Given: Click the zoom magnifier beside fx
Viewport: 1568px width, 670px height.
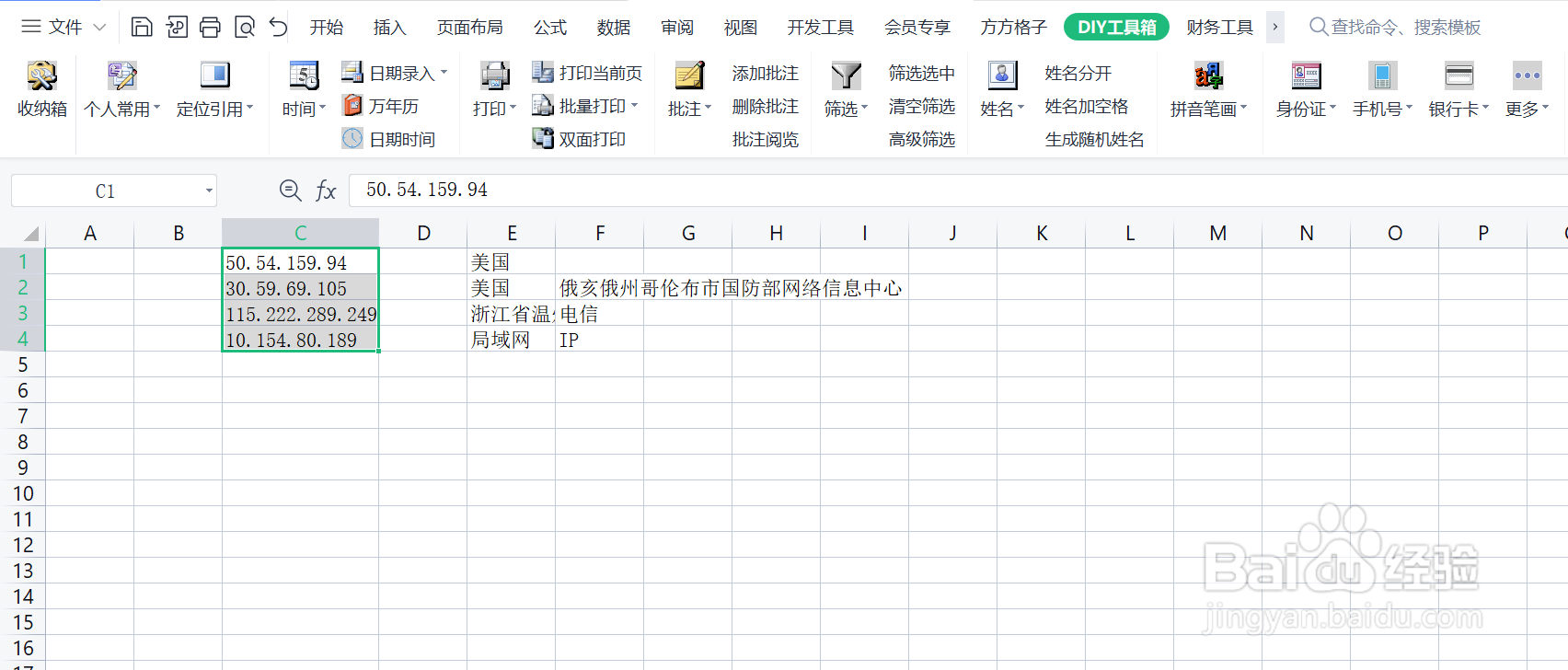Looking at the screenshot, I should [x=290, y=191].
